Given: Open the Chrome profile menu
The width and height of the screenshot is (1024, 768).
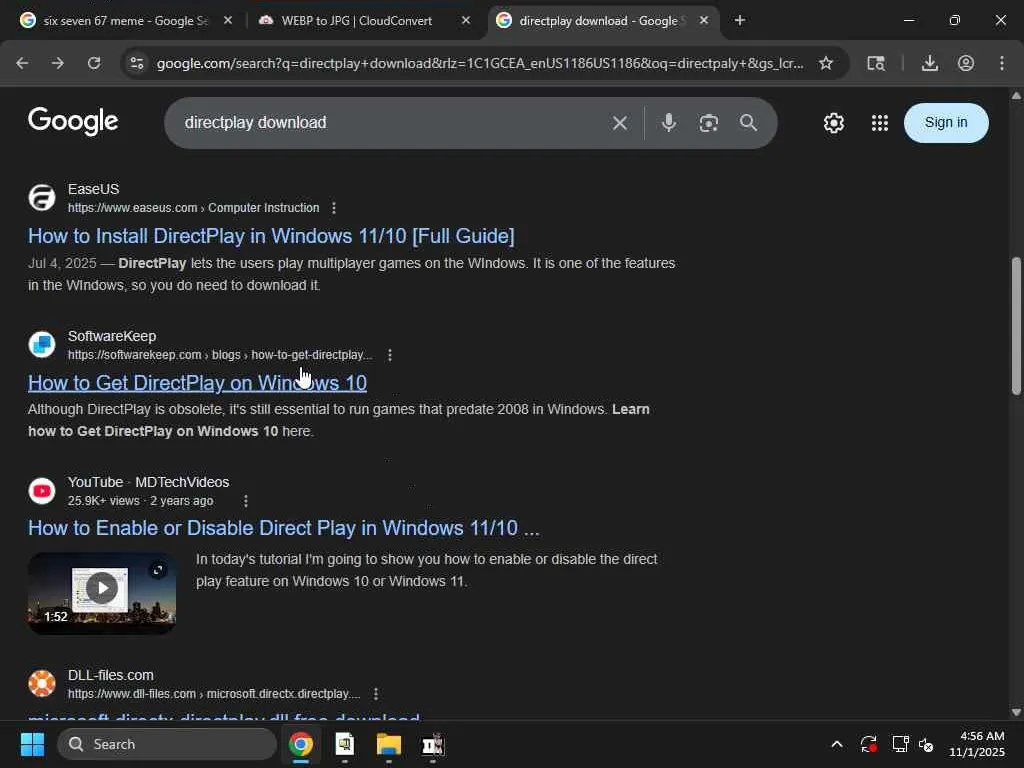Looking at the screenshot, I should click(x=966, y=63).
